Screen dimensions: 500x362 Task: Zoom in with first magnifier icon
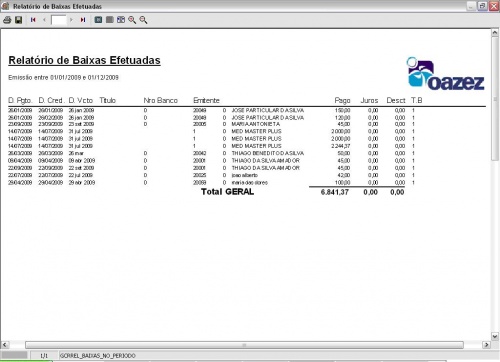[x=132, y=20]
